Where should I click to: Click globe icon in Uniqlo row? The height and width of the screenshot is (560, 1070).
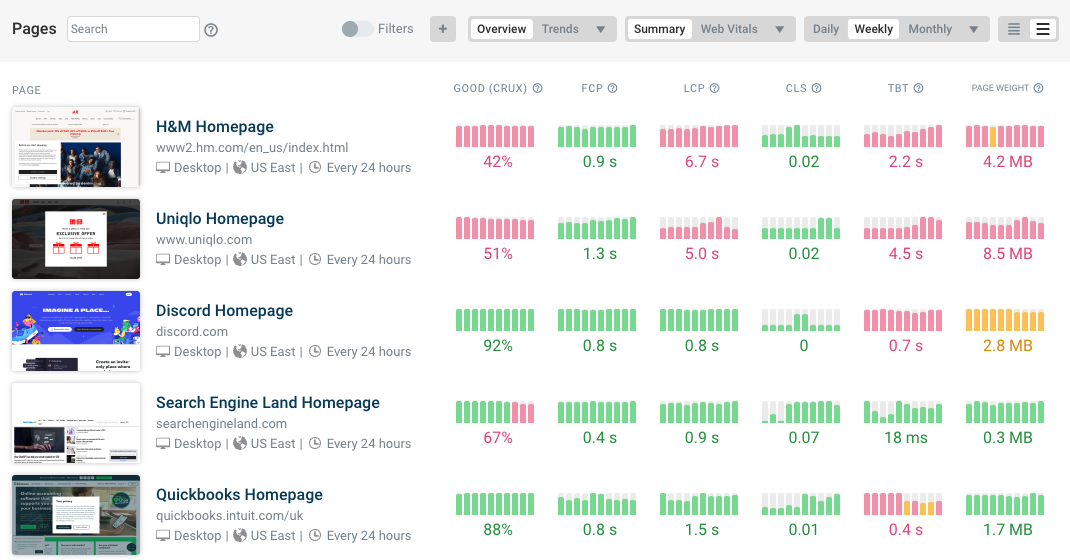(x=240, y=259)
